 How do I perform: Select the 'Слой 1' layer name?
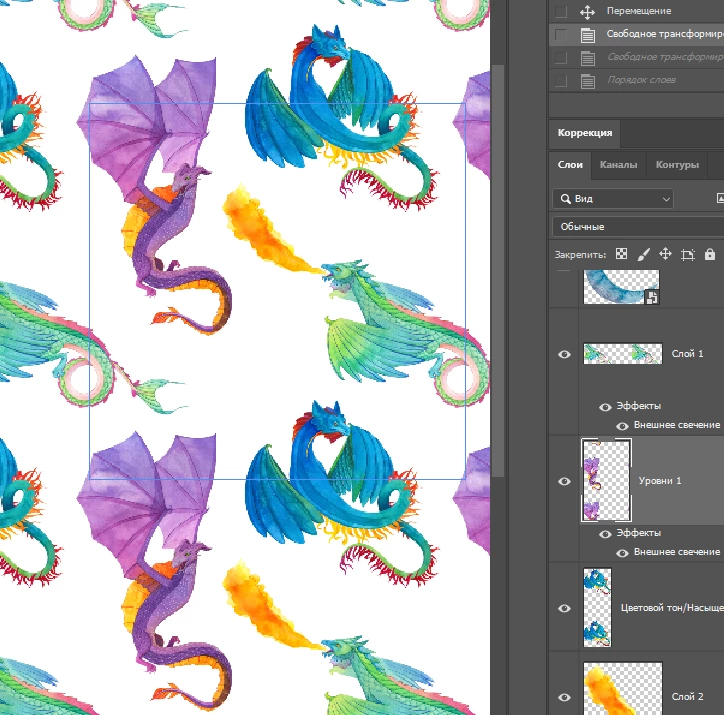pyautogui.click(x=687, y=354)
